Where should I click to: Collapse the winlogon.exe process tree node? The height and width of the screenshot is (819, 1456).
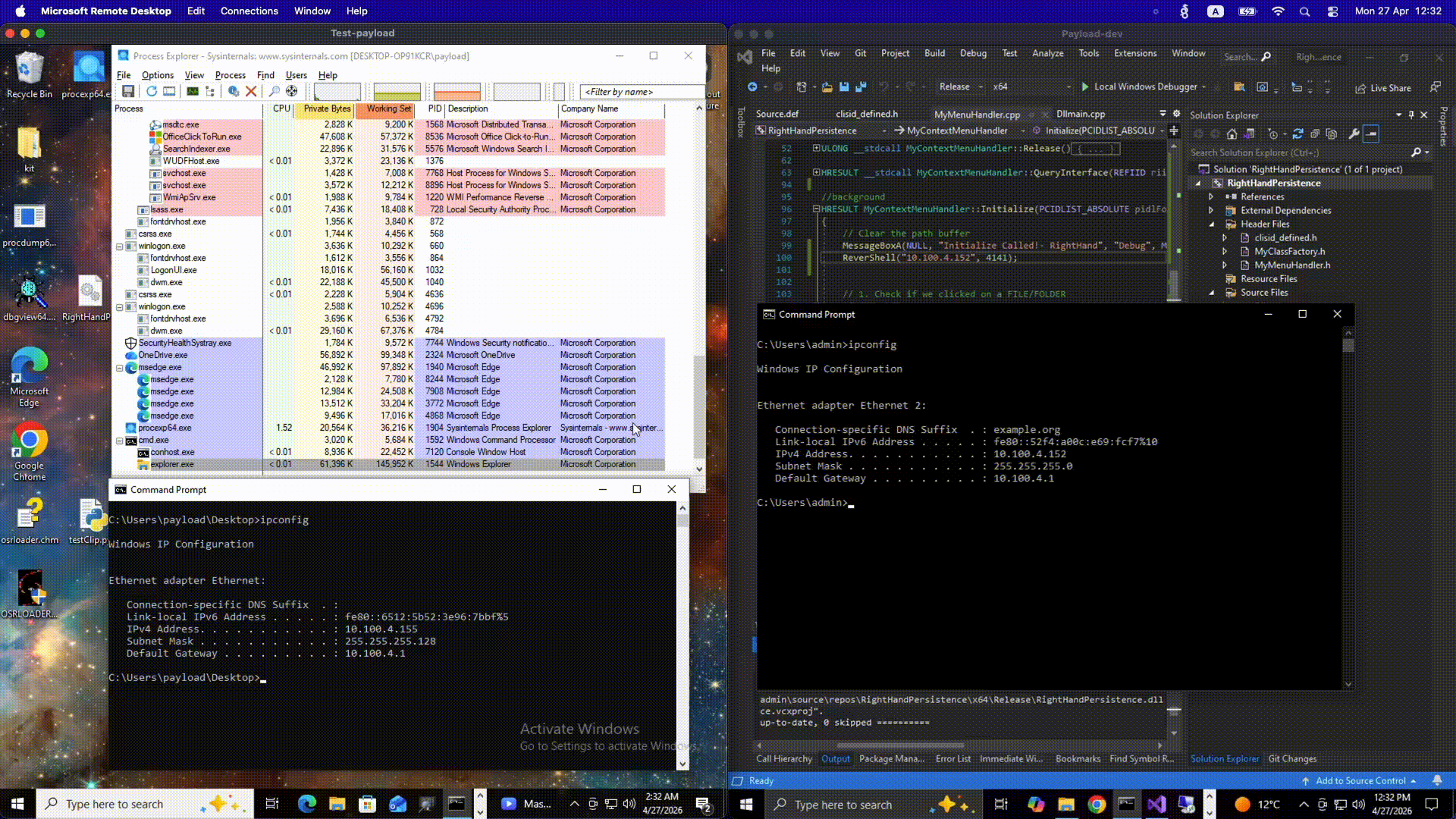(x=119, y=246)
